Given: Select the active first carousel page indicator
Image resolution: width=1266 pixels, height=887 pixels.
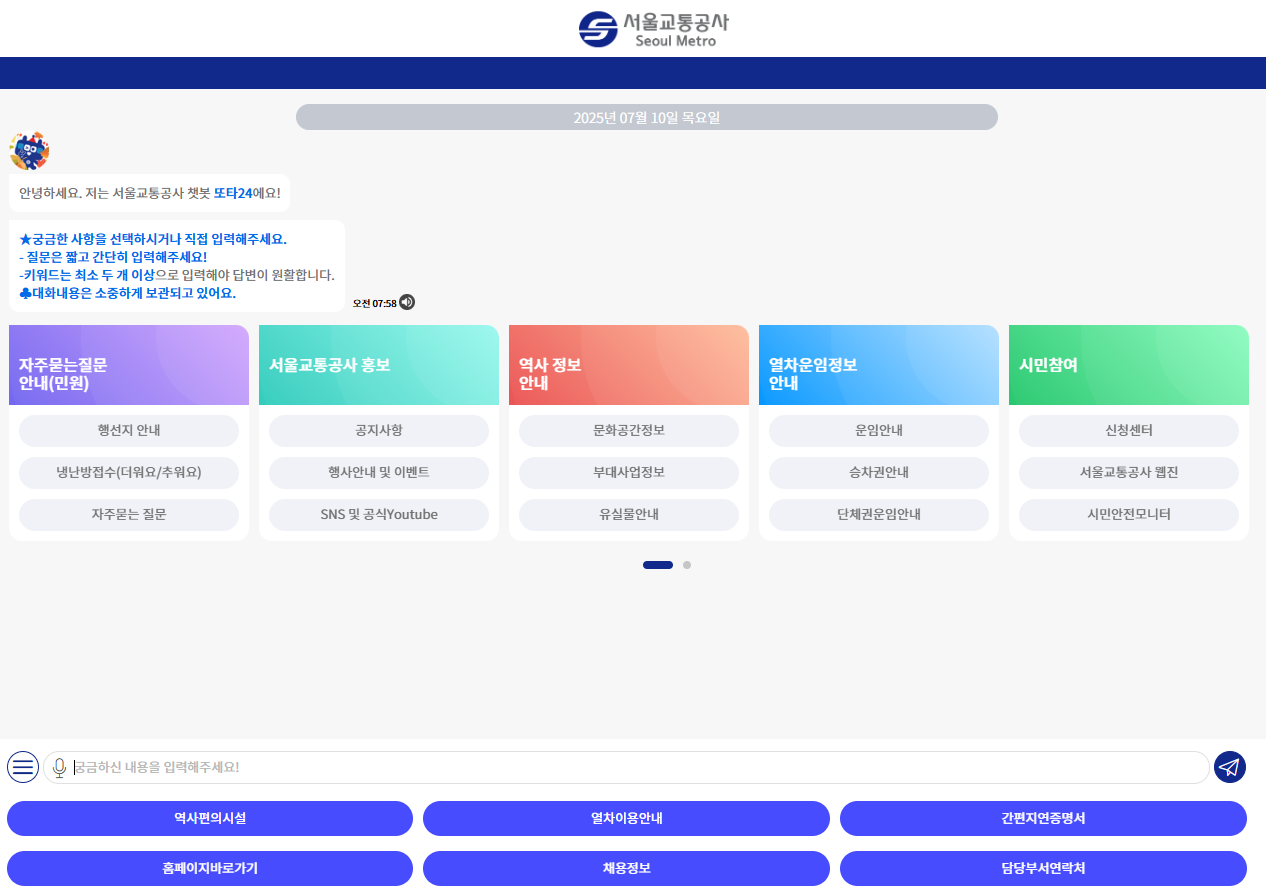Looking at the screenshot, I should click(x=658, y=565).
